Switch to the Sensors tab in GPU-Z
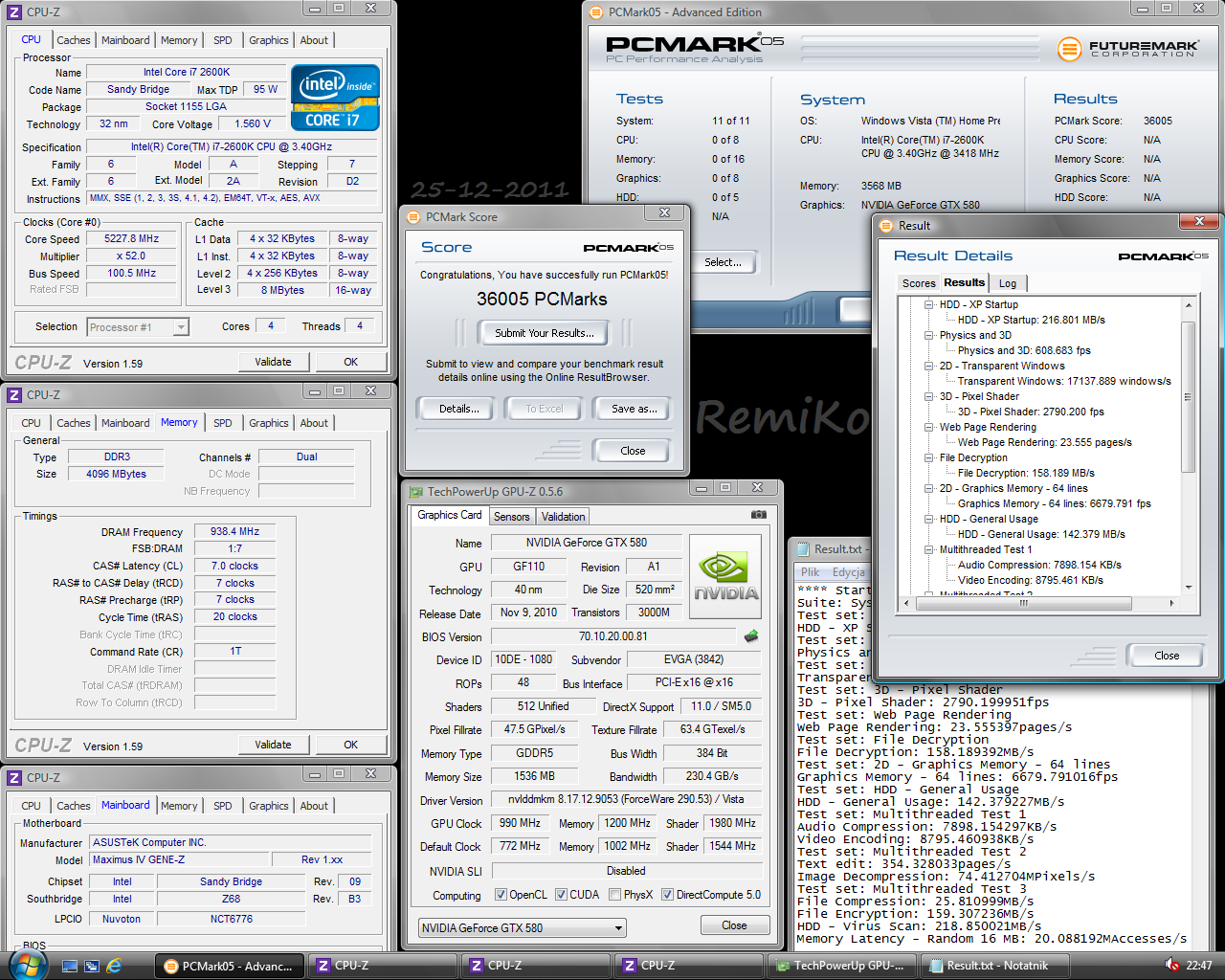1225x980 pixels. (511, 517)
